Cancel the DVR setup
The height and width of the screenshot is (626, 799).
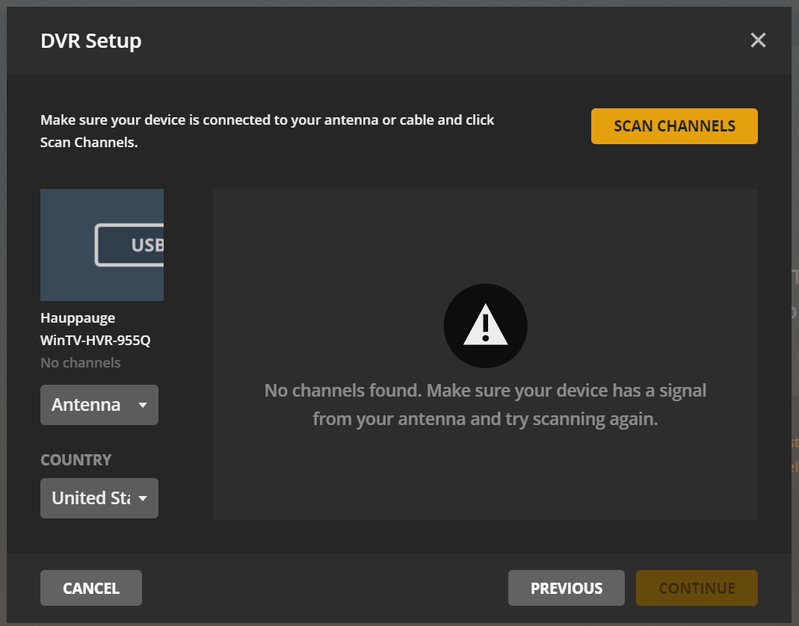(x=91, y=588)
